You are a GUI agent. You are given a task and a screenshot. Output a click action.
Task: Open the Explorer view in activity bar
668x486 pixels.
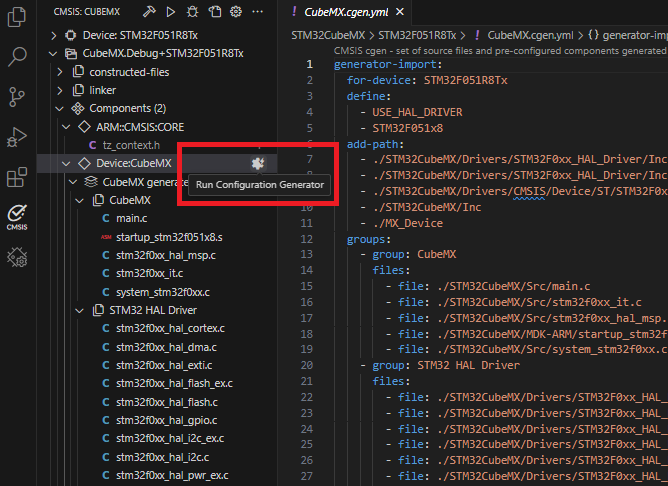17,17
